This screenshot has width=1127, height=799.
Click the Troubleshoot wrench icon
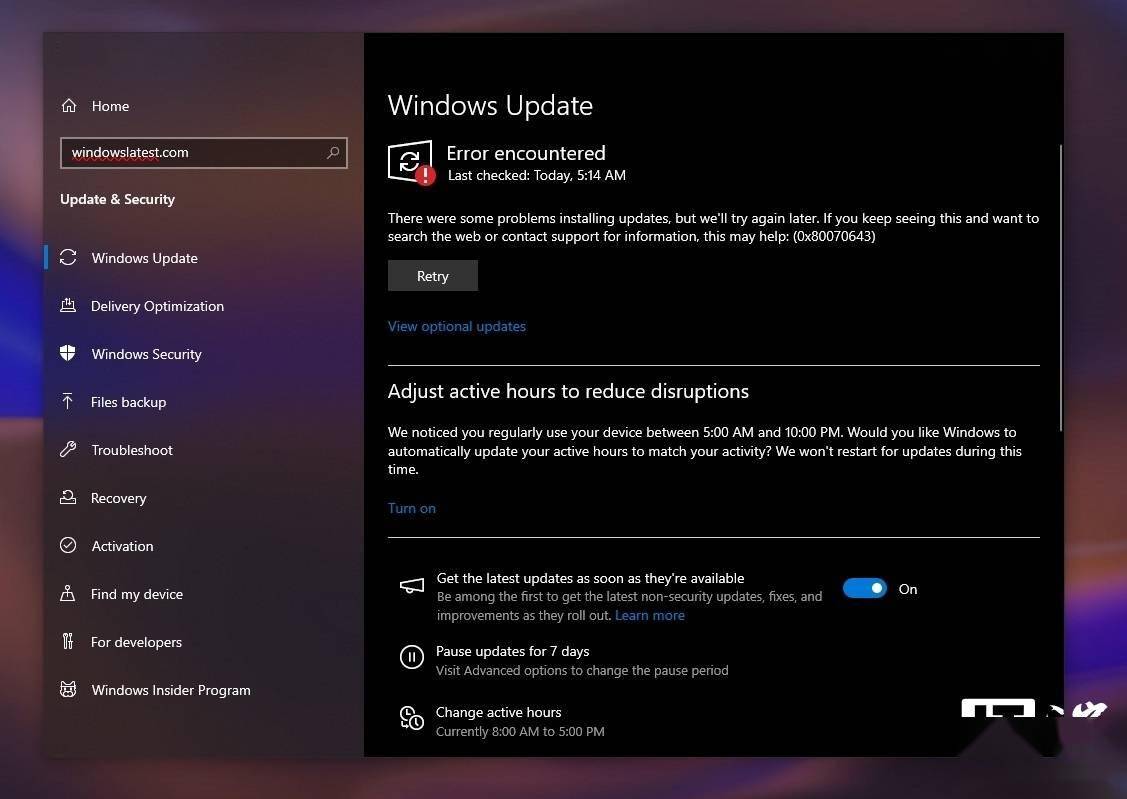(68, 449)
